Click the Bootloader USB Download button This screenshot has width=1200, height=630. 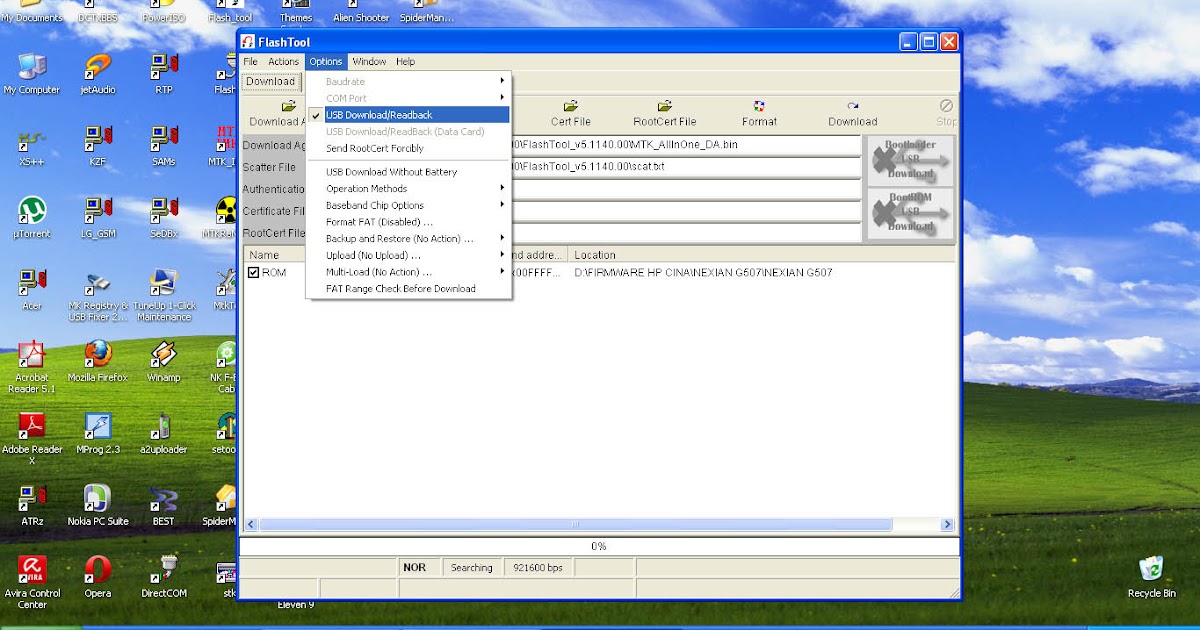pos(910,160)
